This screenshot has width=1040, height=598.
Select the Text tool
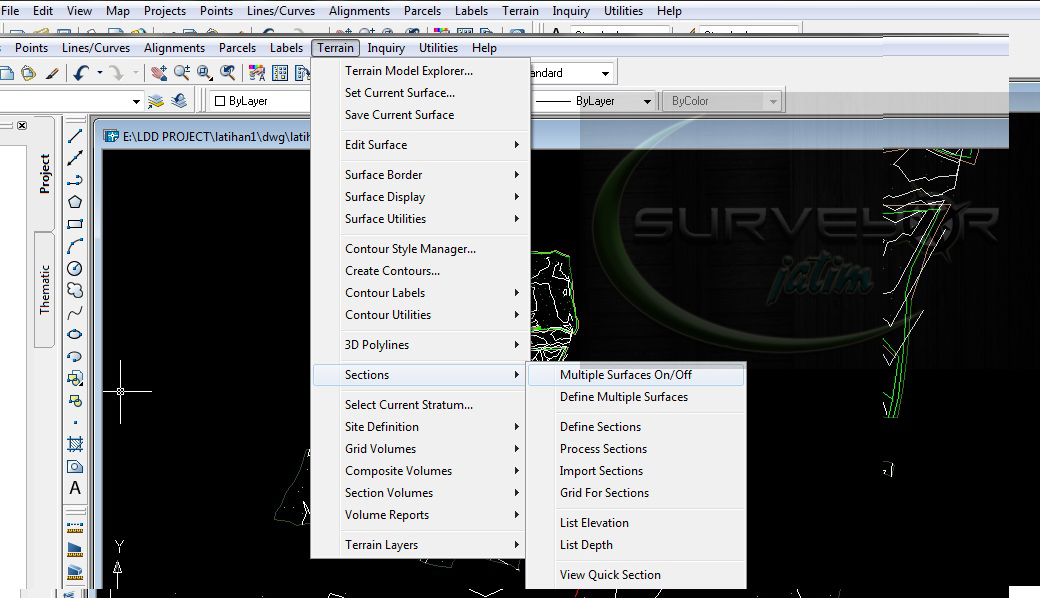[x=72, y=487]
